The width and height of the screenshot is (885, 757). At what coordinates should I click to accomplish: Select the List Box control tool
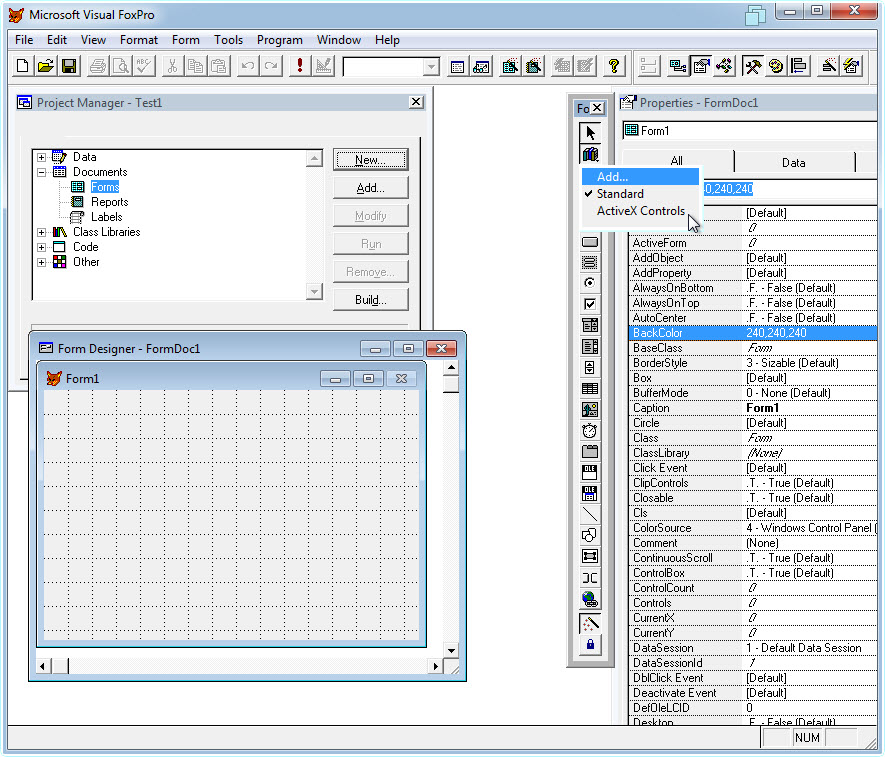590,347
